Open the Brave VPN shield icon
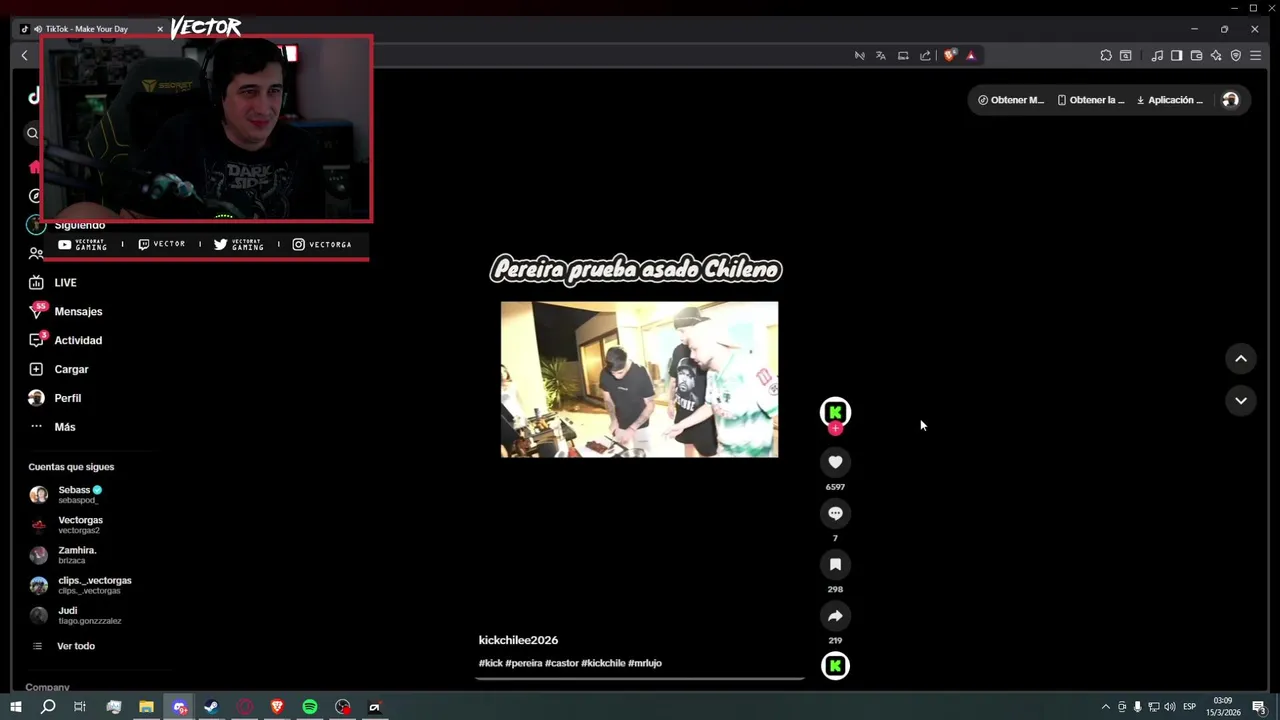Screen dimensions: 1280x720 (1236, 56)
